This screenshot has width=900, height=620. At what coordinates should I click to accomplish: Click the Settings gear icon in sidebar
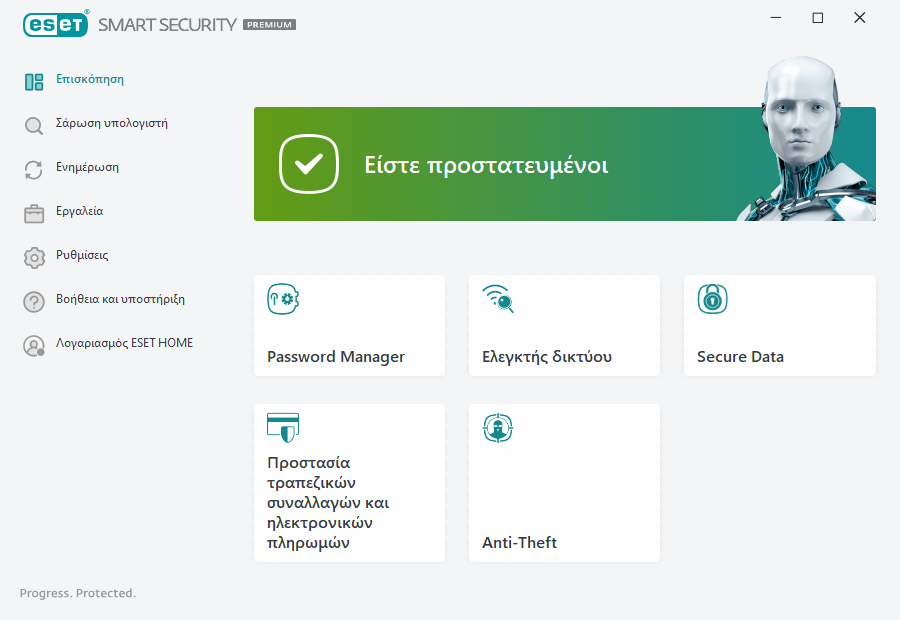[x=33, y=256]
